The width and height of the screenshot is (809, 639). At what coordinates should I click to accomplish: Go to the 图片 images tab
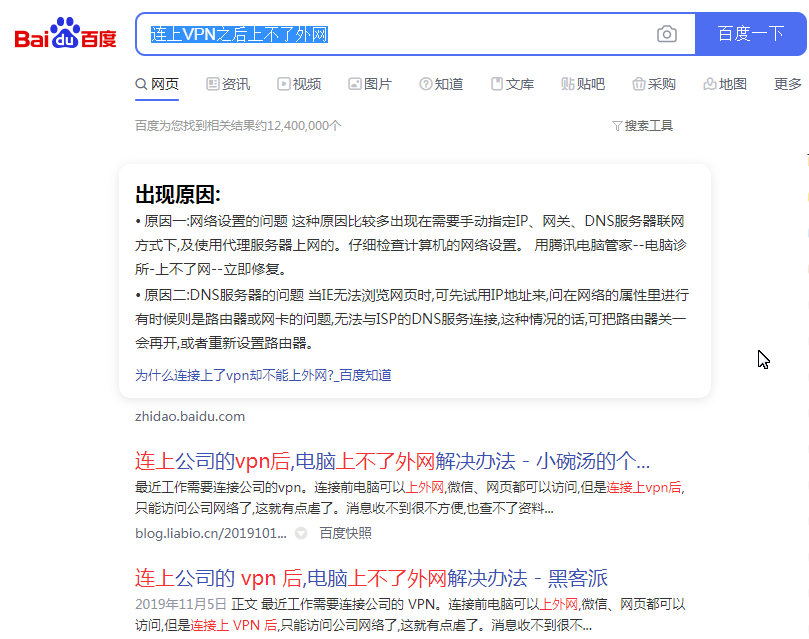[370, 84]
